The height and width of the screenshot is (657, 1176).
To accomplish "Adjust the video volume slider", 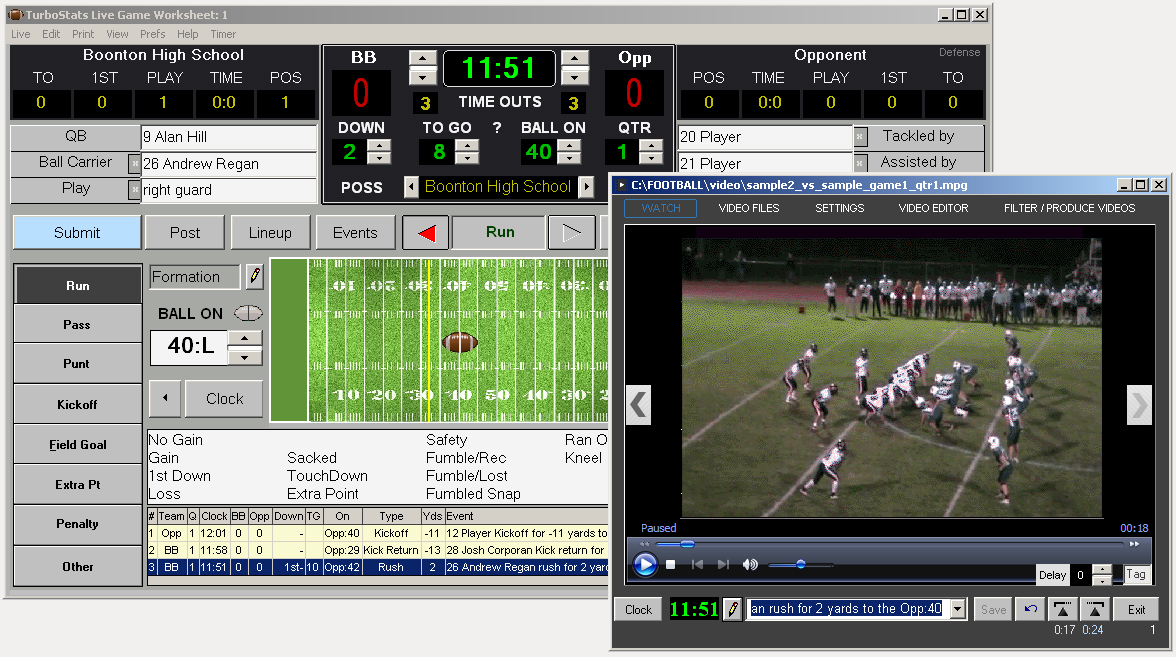I will click(800, 564).
